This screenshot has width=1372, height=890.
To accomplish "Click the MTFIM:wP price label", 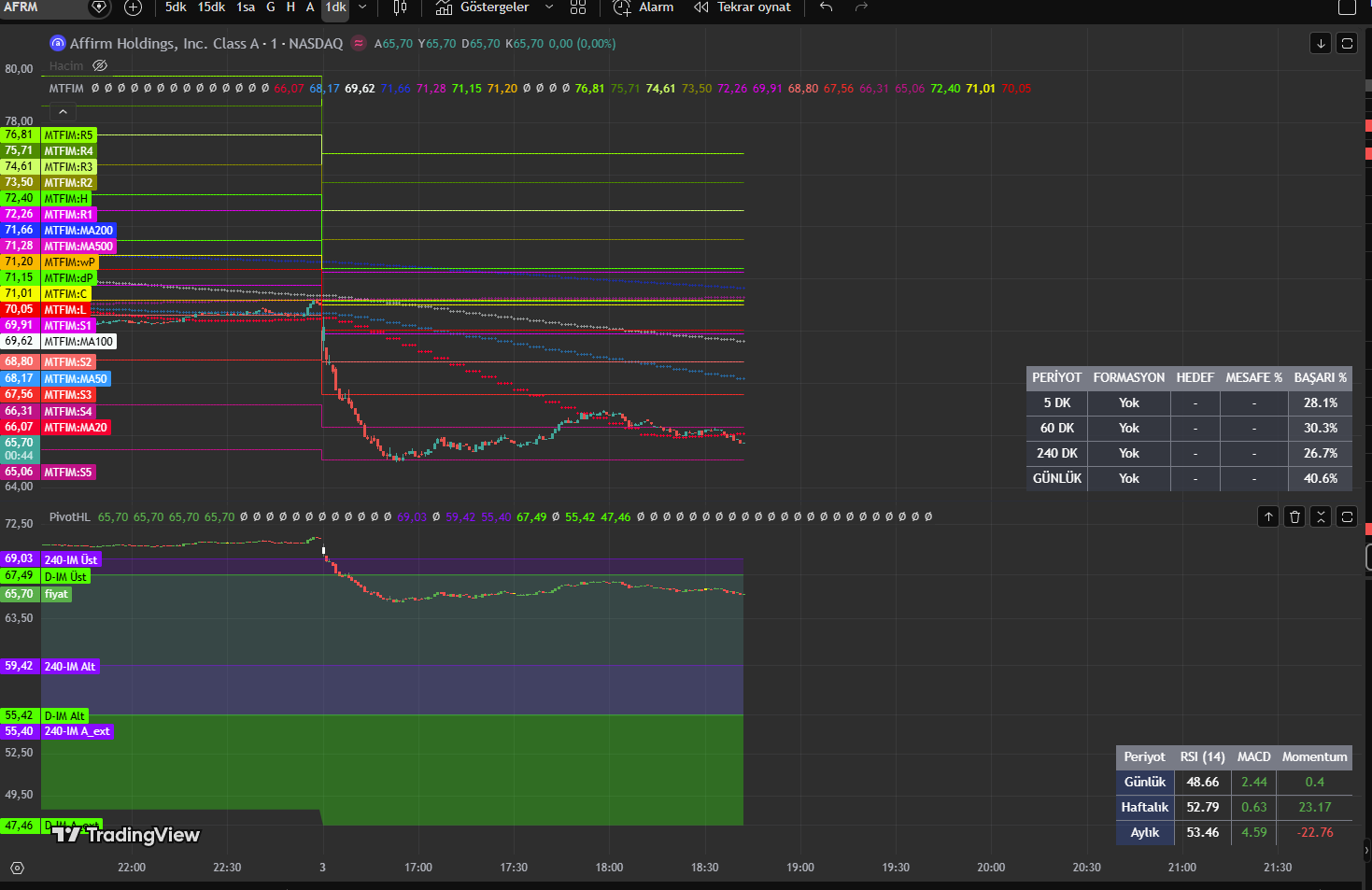I will (x=70, y=262).
